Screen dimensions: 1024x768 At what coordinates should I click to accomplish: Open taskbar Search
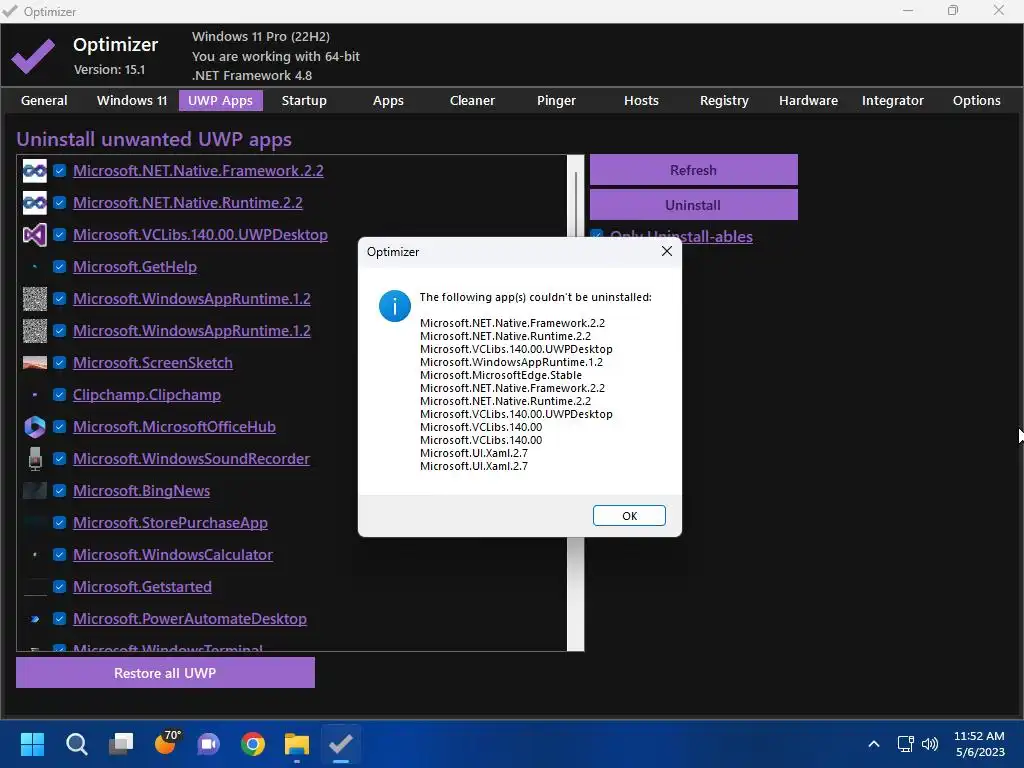click(x=76, y=744)
